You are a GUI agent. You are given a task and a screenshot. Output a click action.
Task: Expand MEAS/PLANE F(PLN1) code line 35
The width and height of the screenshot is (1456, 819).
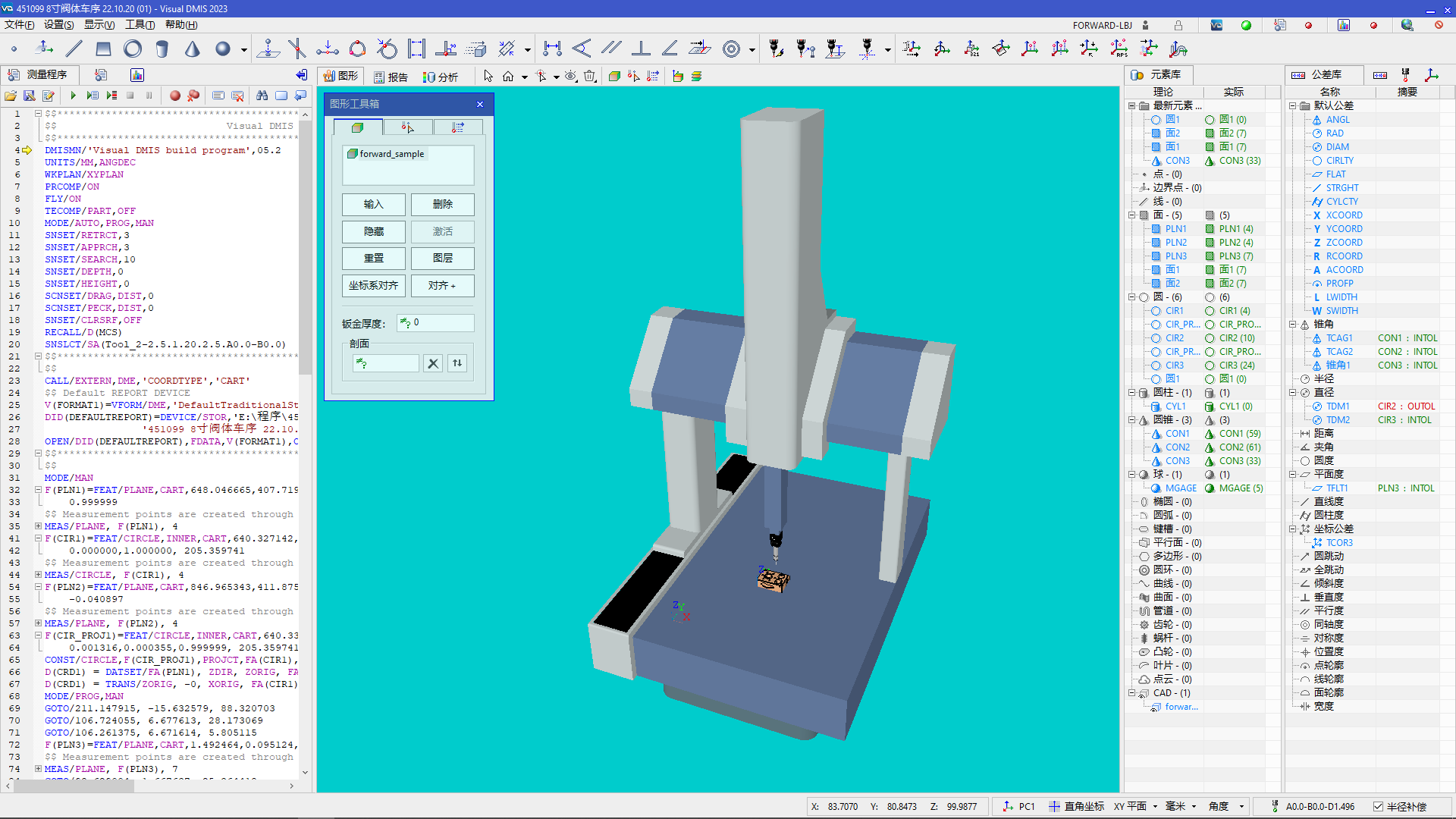point(38,526)
